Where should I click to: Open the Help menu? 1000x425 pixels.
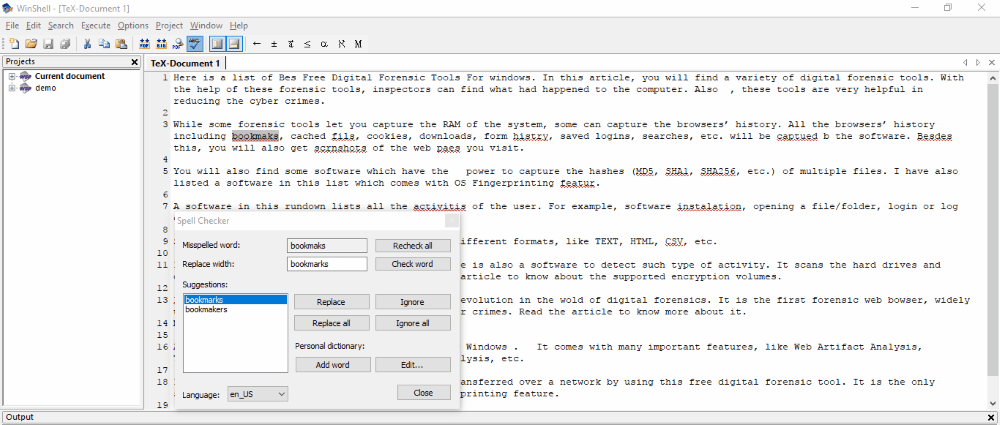coord(239,26)
